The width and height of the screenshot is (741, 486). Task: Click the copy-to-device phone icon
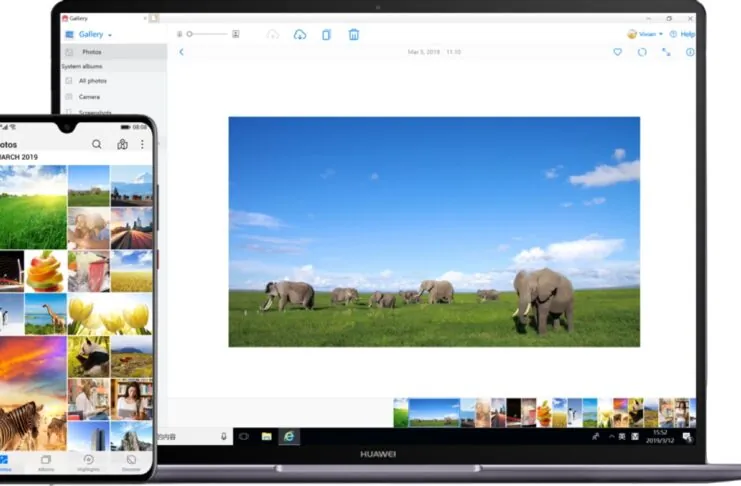point(326,35)
